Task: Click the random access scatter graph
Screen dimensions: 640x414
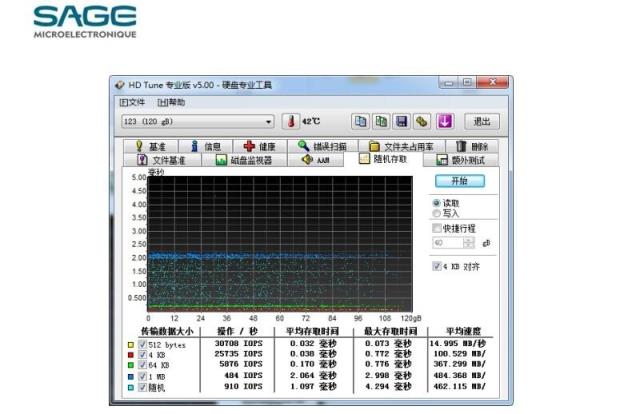Action: click(x=280, y=244)
